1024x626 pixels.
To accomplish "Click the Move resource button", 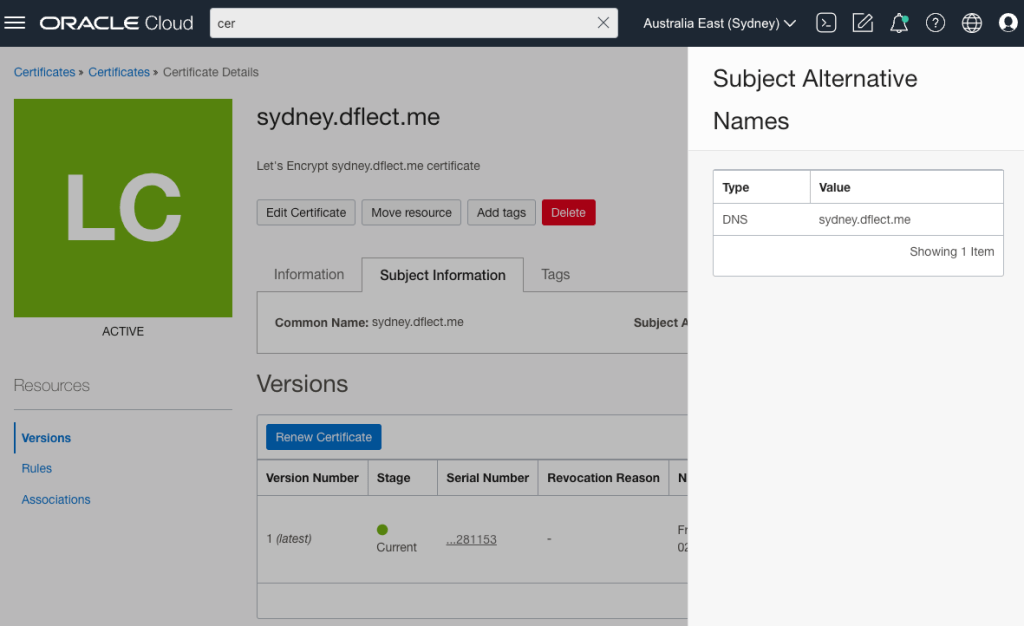I will tap(411, 212).
